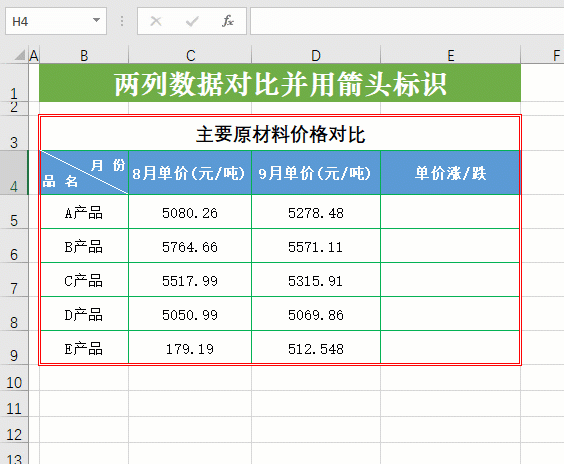Select row 4 header
The width and height of the screenshot is (564, 464).
tap(14, 173)
